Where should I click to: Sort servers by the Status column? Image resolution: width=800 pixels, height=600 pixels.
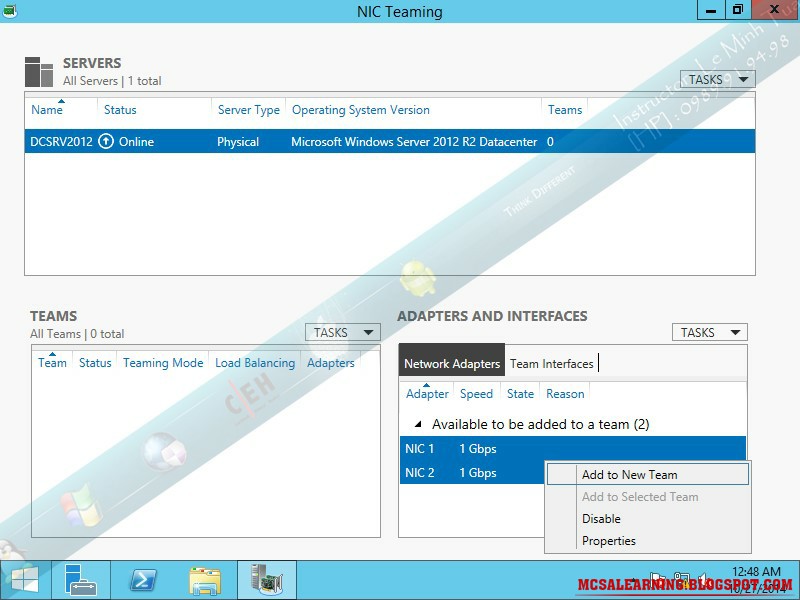coord(120,110)
